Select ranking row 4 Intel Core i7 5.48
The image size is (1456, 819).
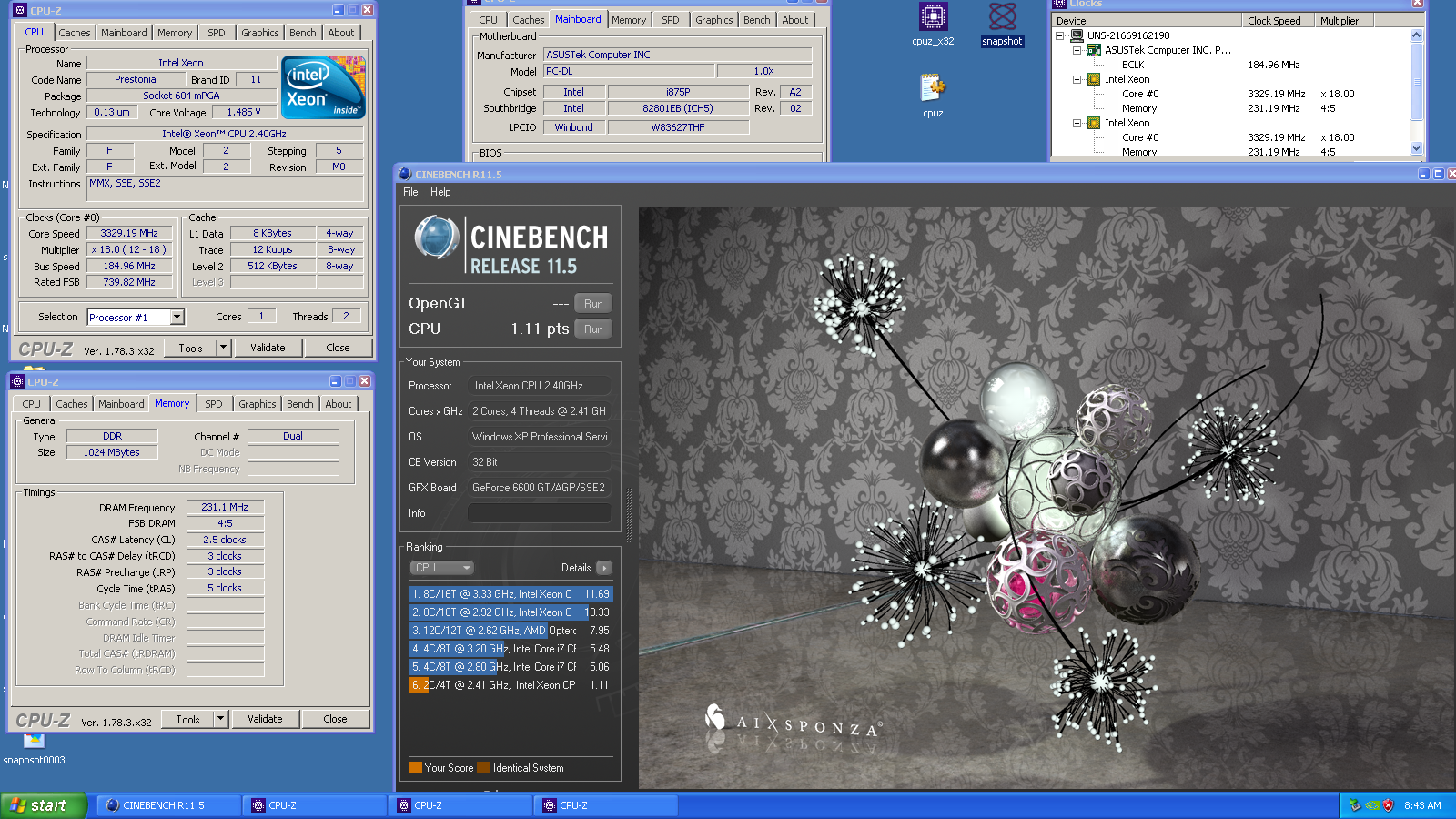point(511,649)
